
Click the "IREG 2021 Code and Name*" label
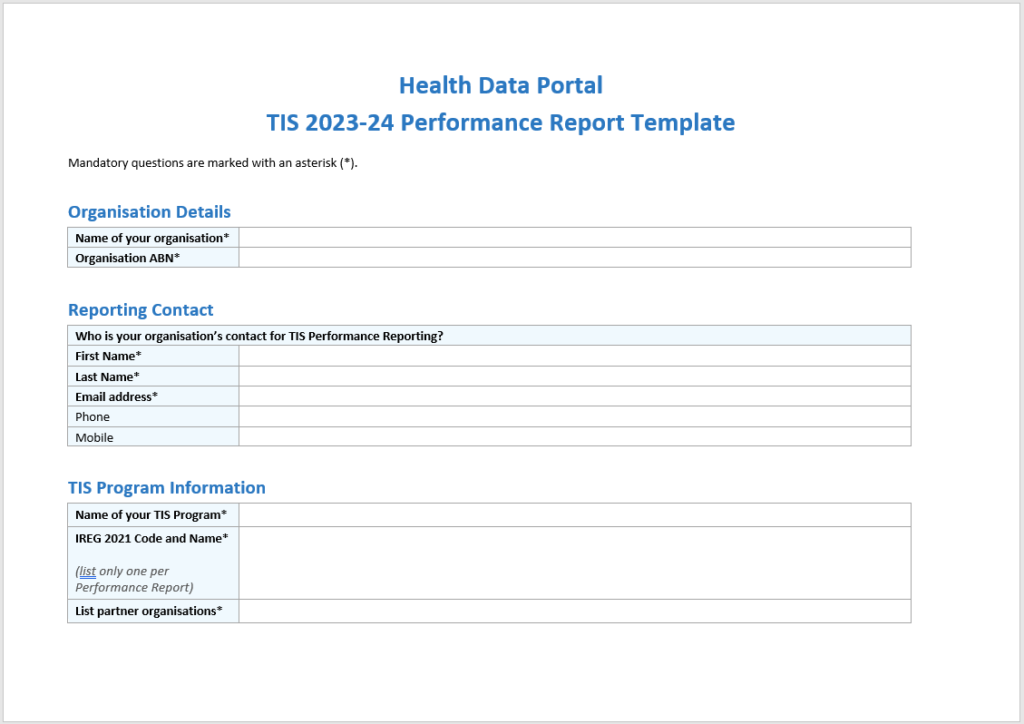pos(151,539)
